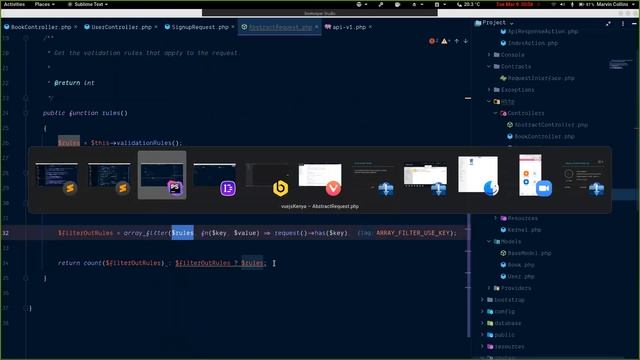The image size is (640, 360).
Task: Collapse the Http folder
Action: click(x=489, y=101)
